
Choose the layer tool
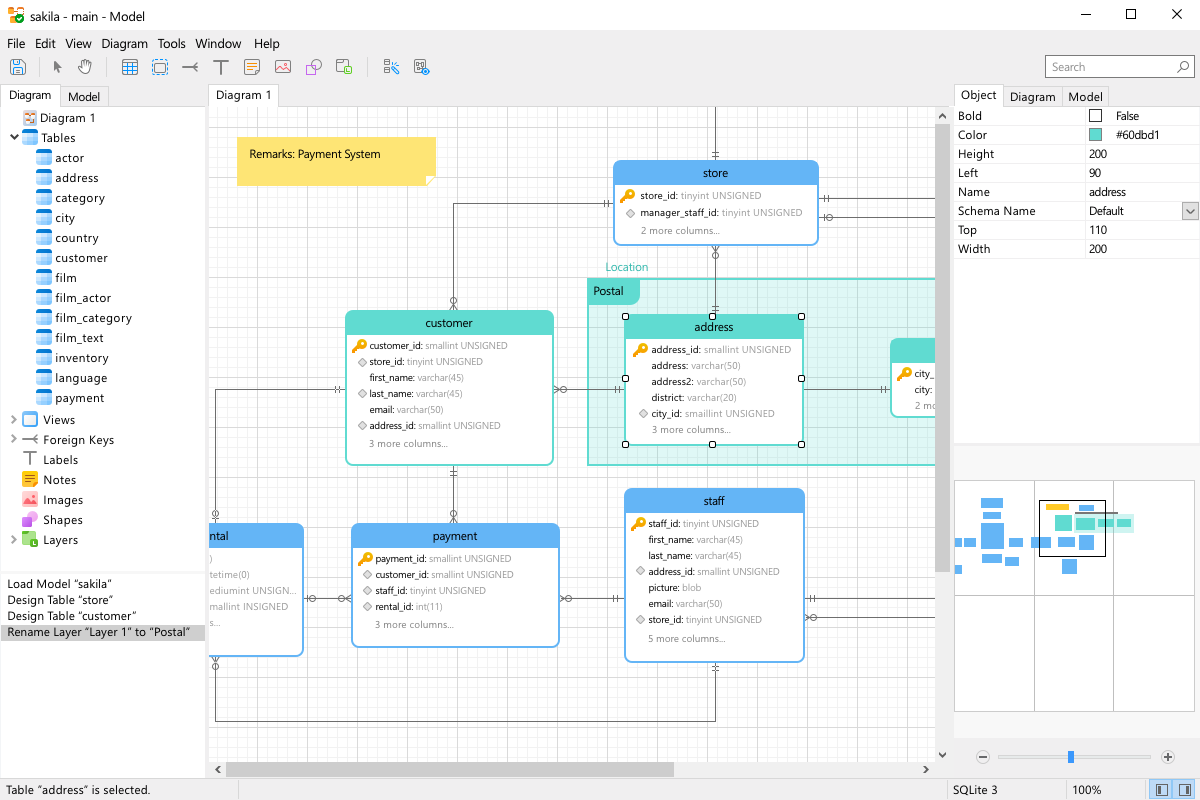pos(344,67)
